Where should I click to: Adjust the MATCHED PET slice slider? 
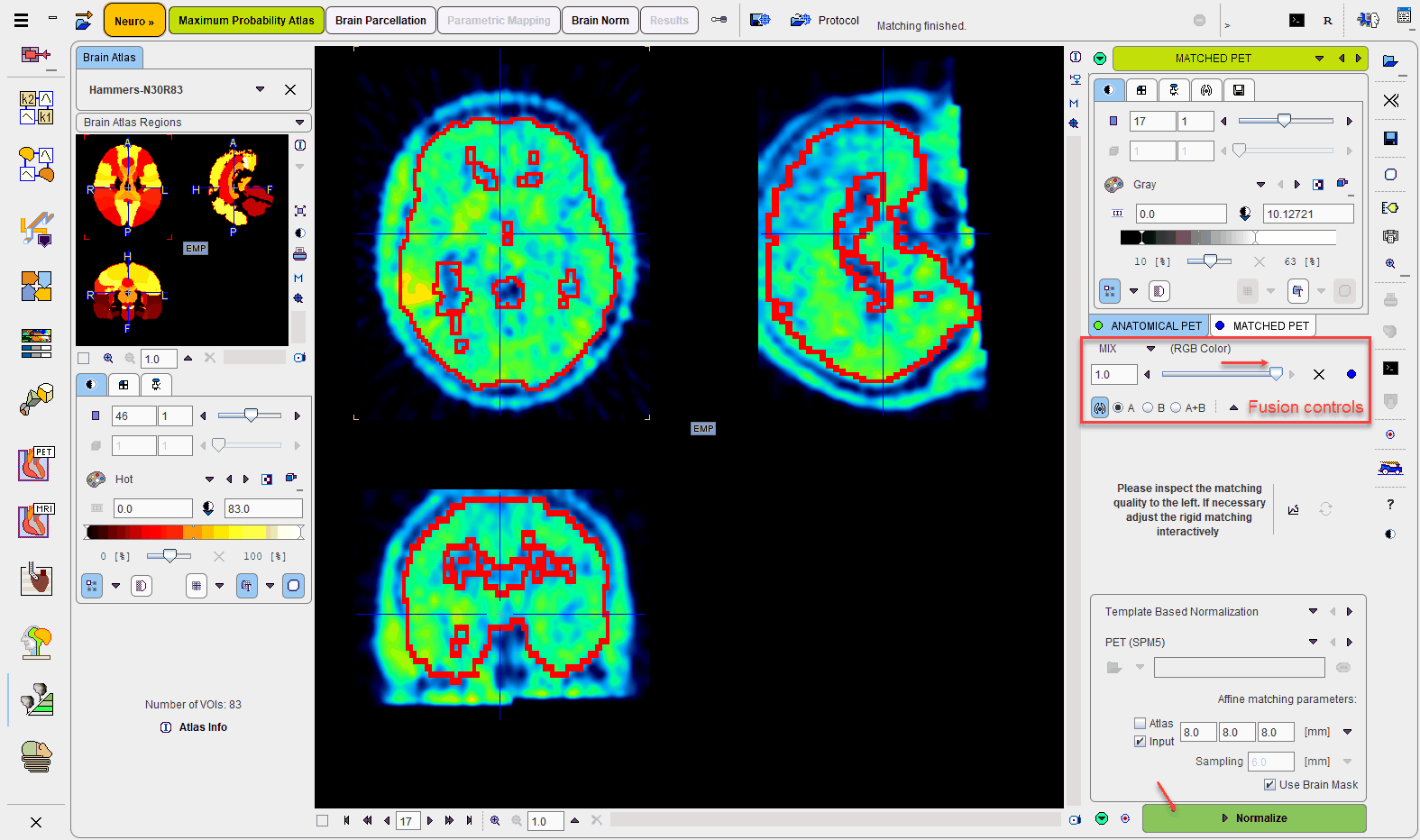[1286, 121]
